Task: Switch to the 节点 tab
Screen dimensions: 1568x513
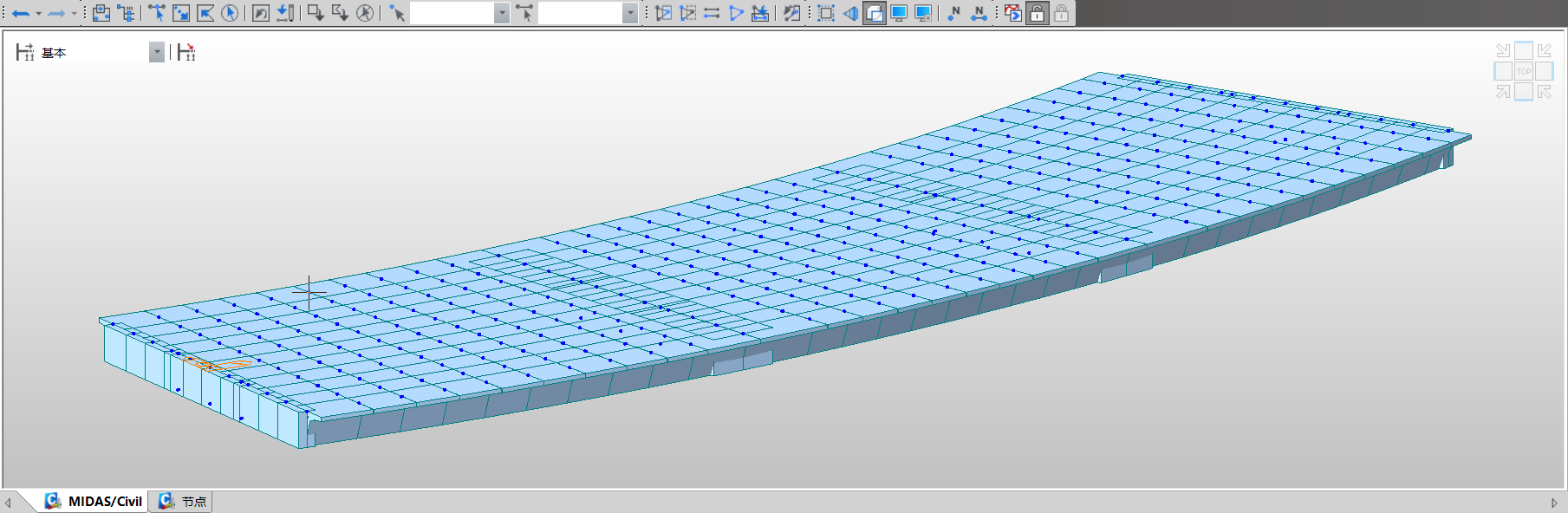Action: tap(183, 502)
